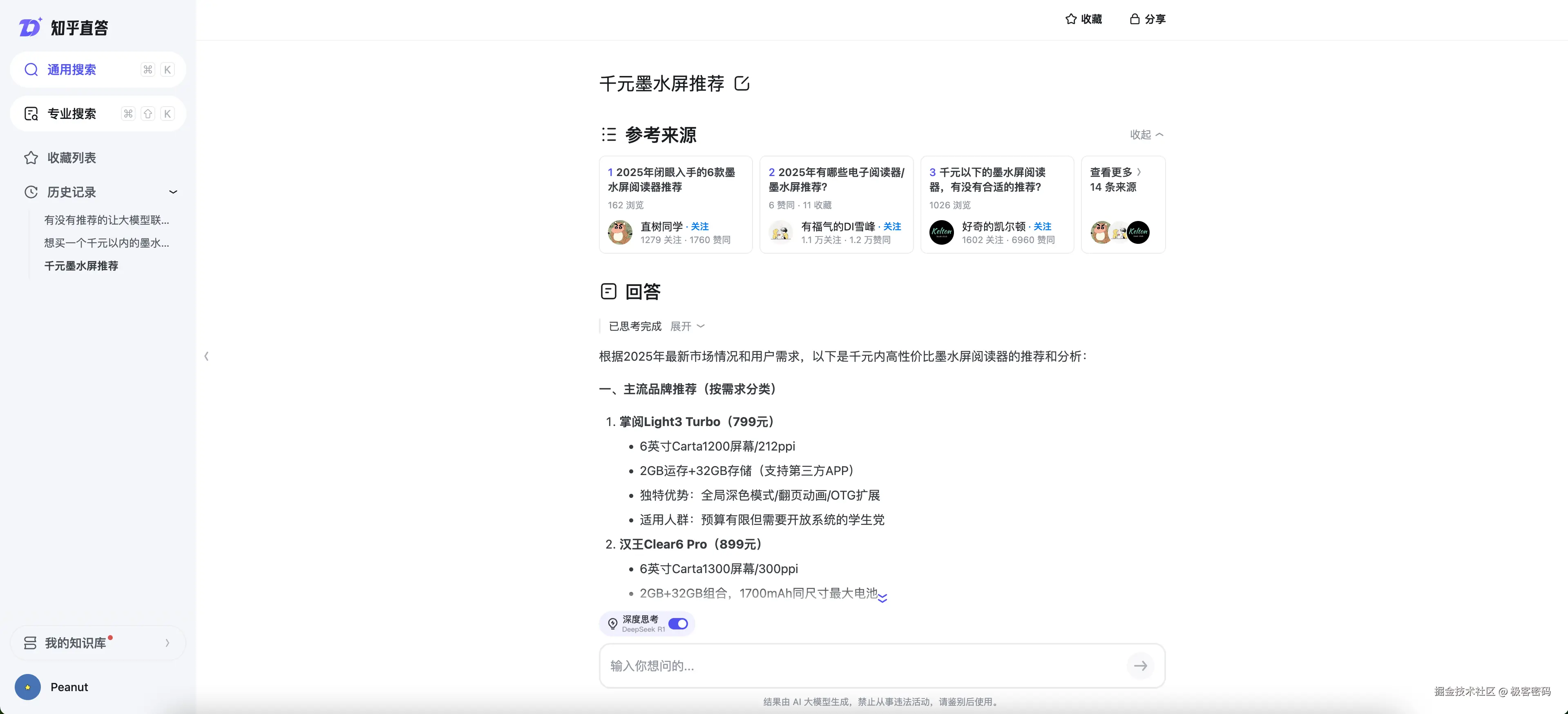Collapse the 历史记录 section chevron
The width and height of the screenshot is (1568, 714).
(x=174, y=192)
